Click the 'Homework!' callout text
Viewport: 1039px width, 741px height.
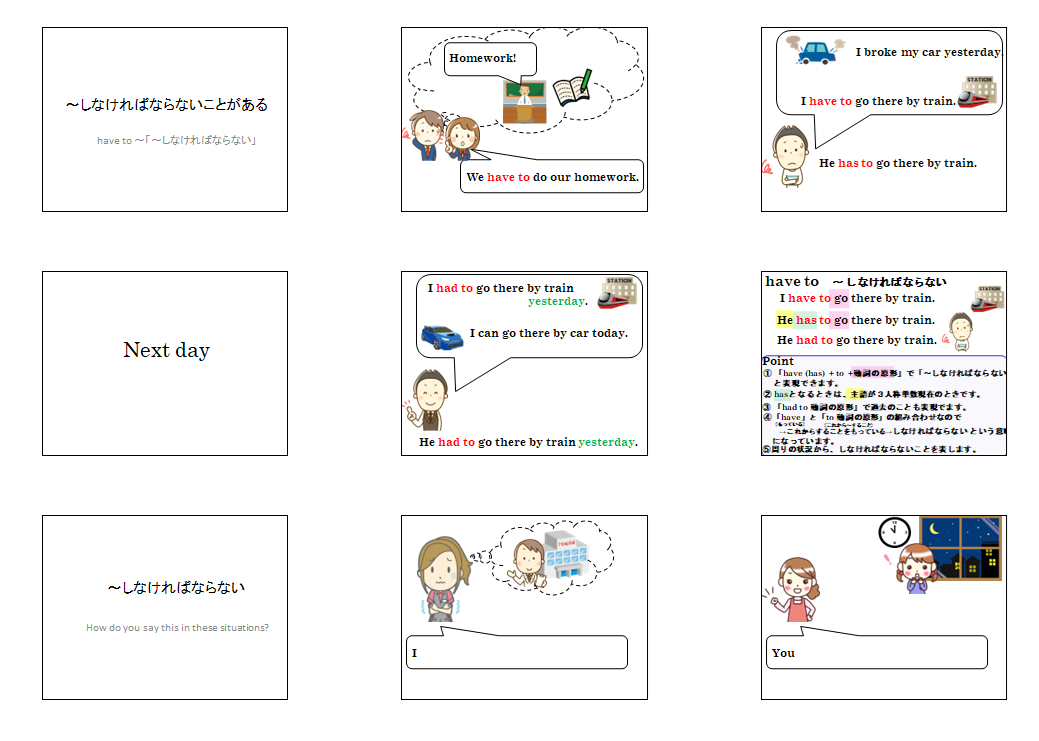coord(482,58)
